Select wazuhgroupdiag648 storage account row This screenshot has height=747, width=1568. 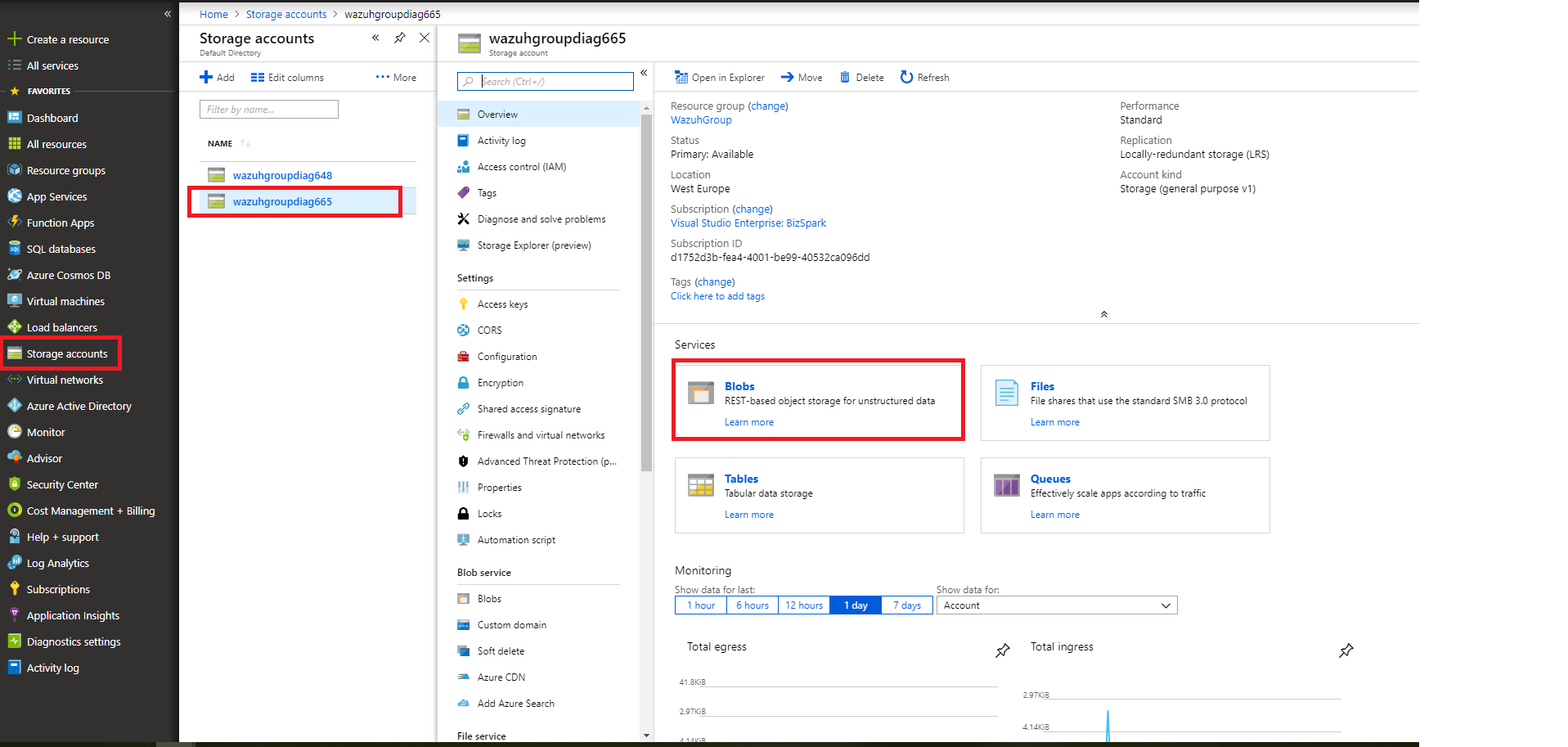[x=308, y=175]
